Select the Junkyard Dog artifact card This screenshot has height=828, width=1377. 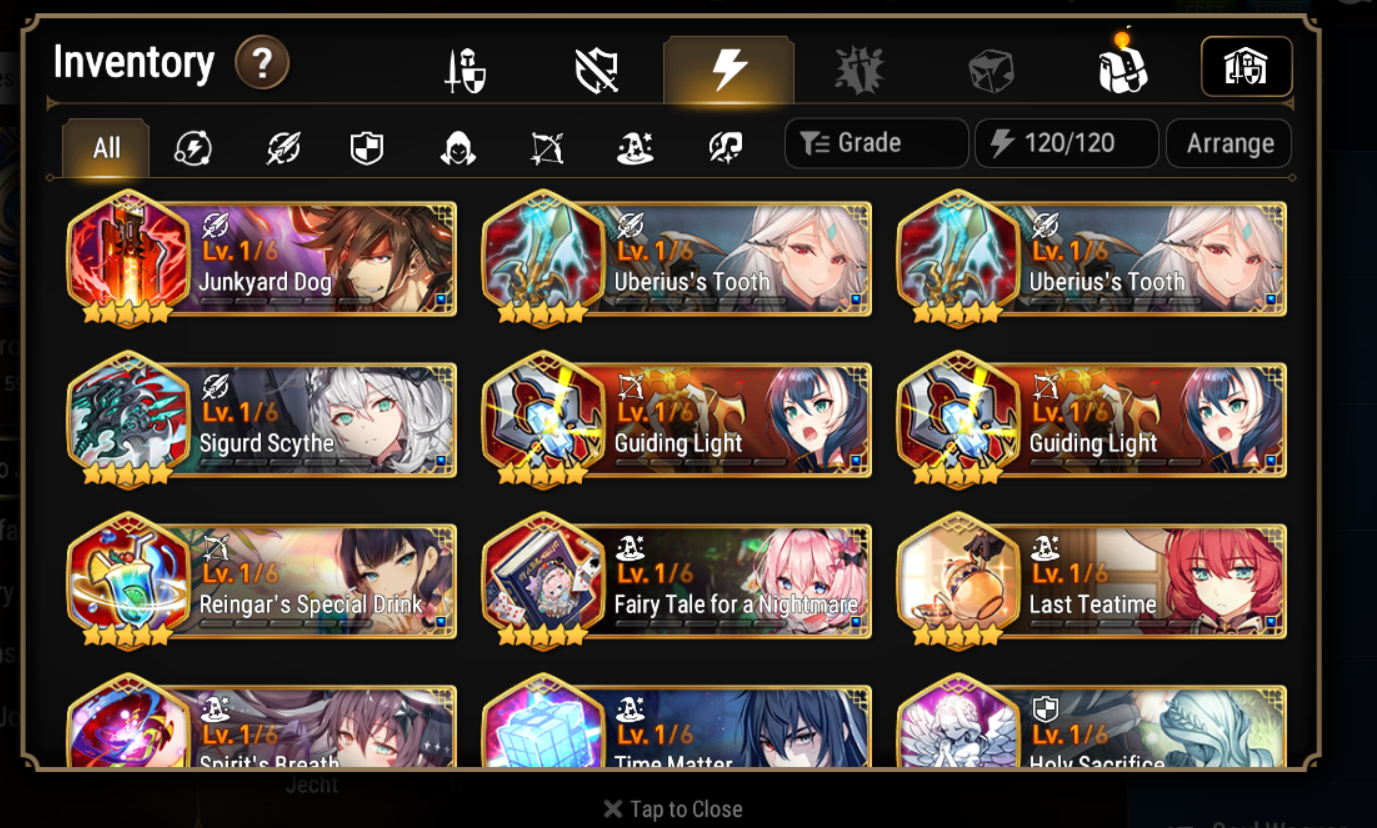(262, 258)
